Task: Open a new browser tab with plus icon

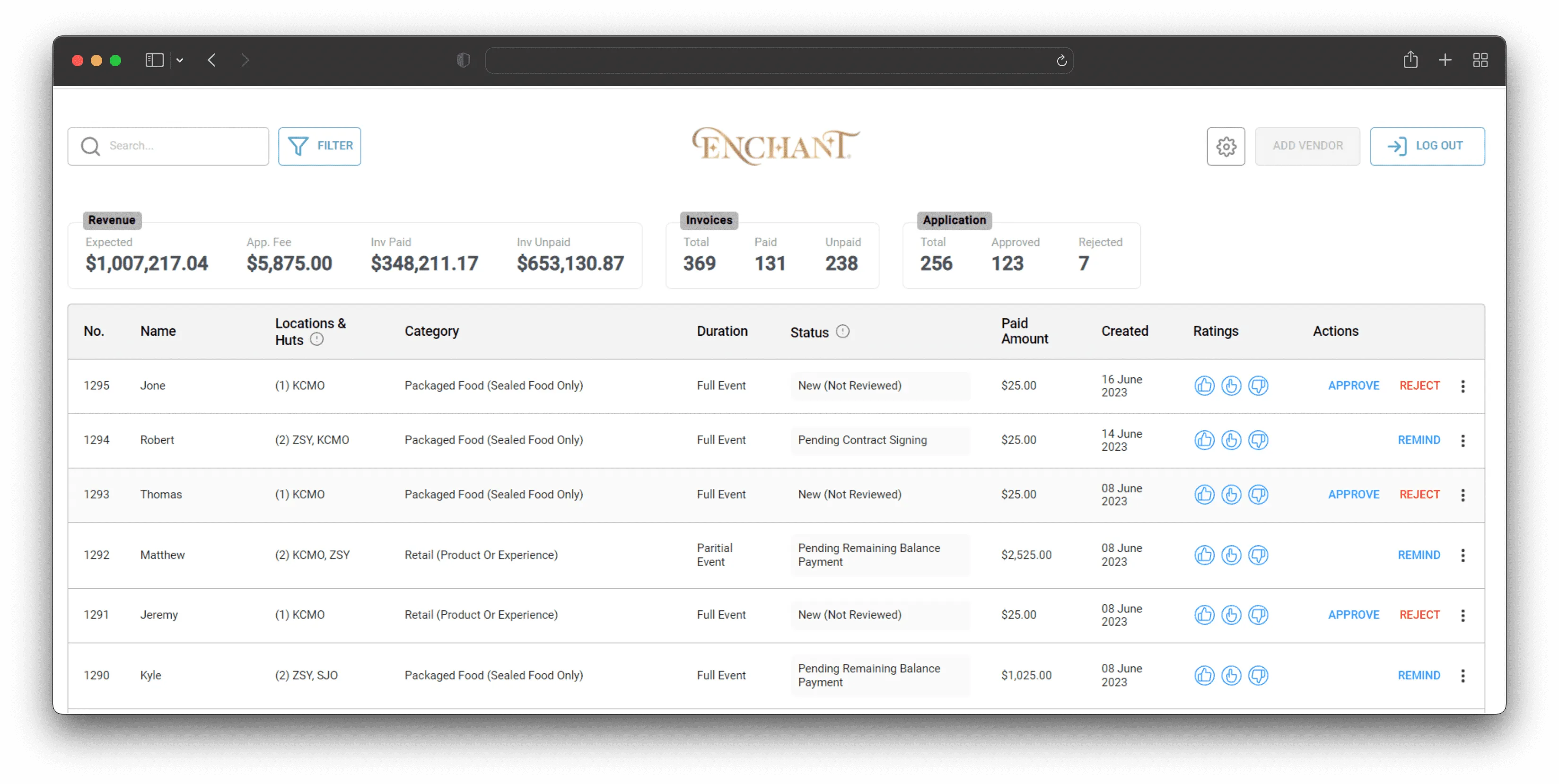Action: click(x=1445, y=60)
